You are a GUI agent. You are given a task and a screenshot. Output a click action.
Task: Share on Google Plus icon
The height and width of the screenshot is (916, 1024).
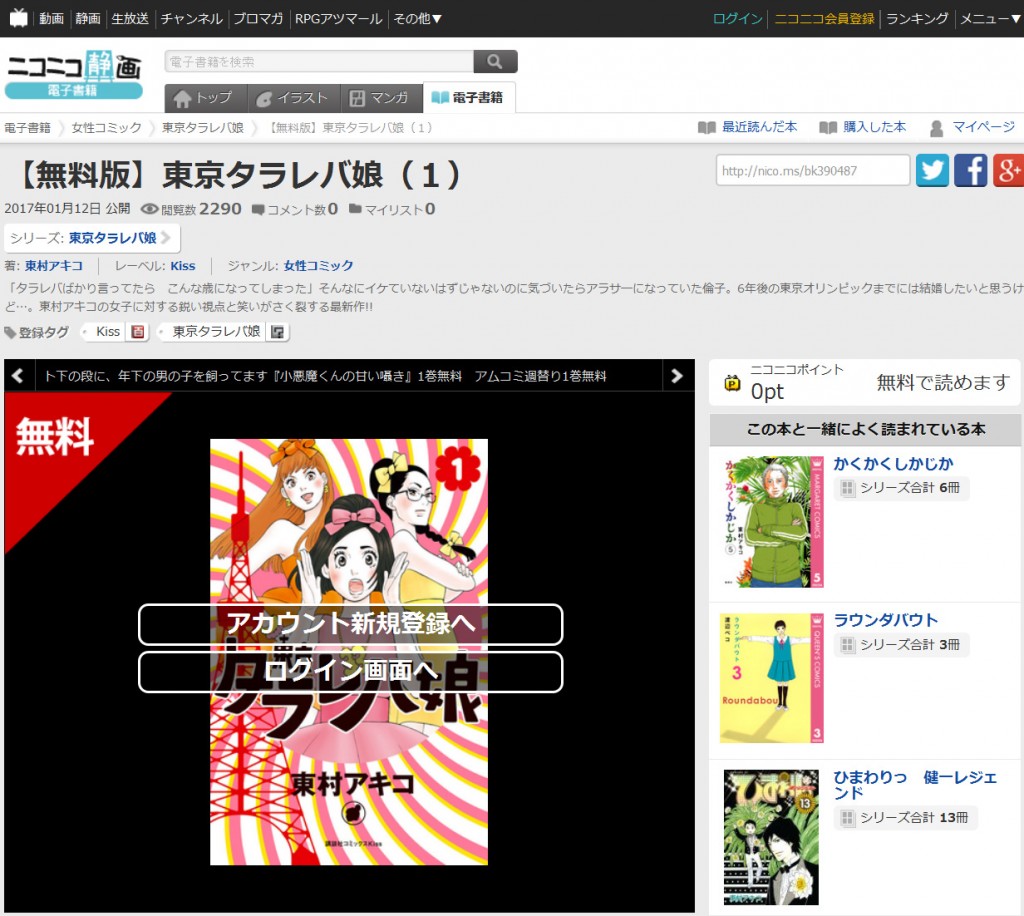[x=1008, y=170]
